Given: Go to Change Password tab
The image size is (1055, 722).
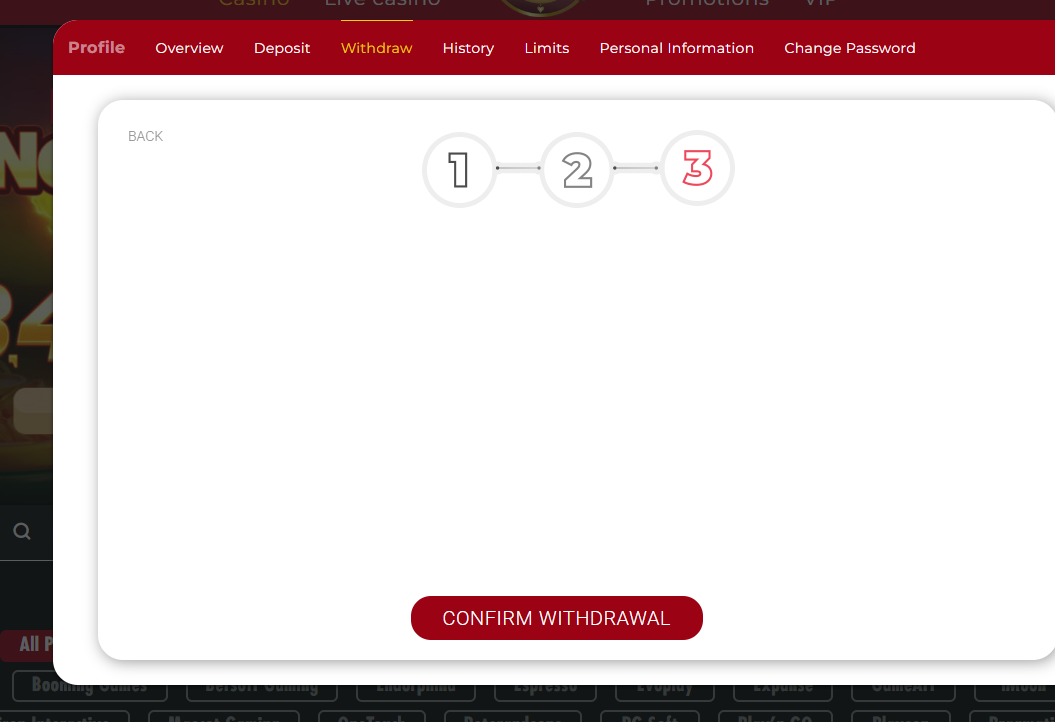Looking at the screenshot, I should 849,48.
